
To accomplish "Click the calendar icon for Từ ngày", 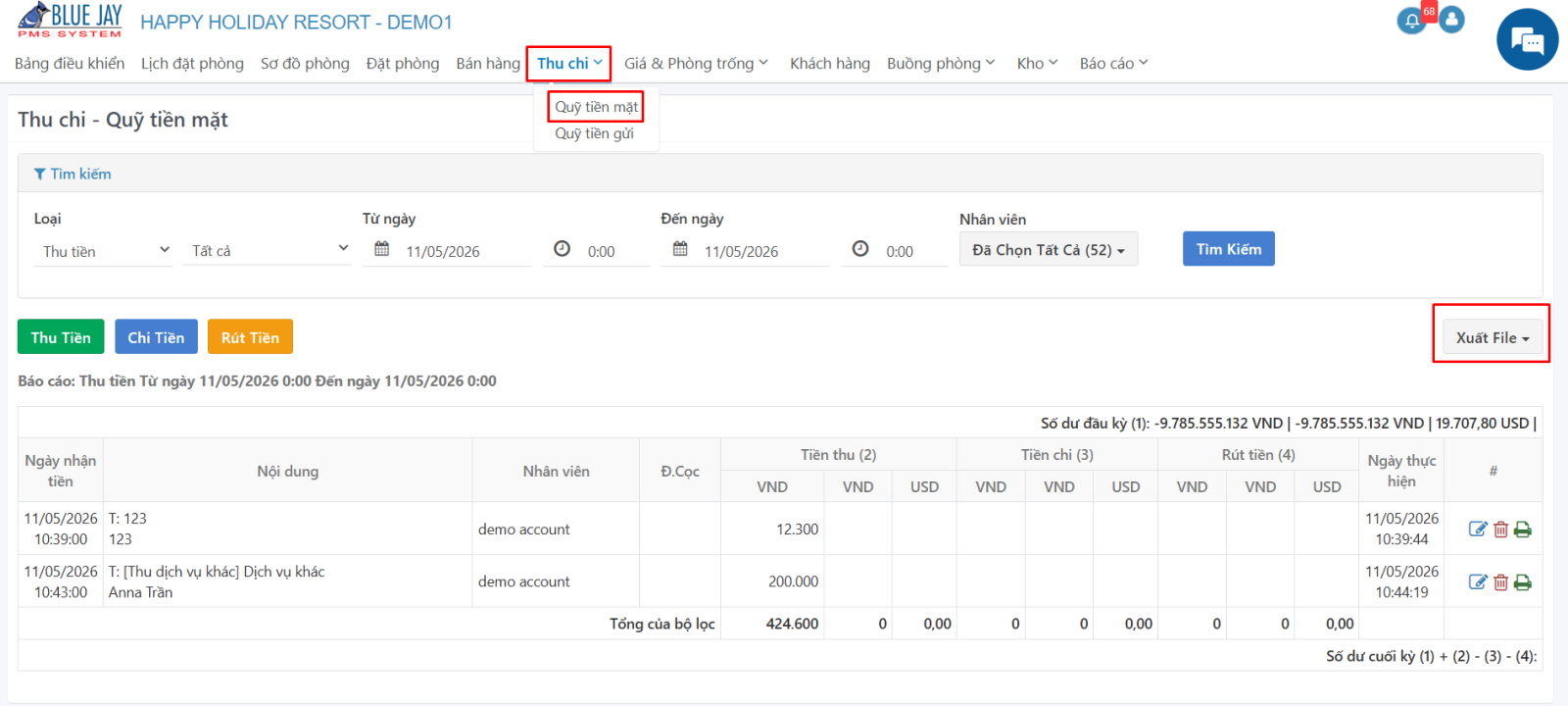I will tap(382, 249).
